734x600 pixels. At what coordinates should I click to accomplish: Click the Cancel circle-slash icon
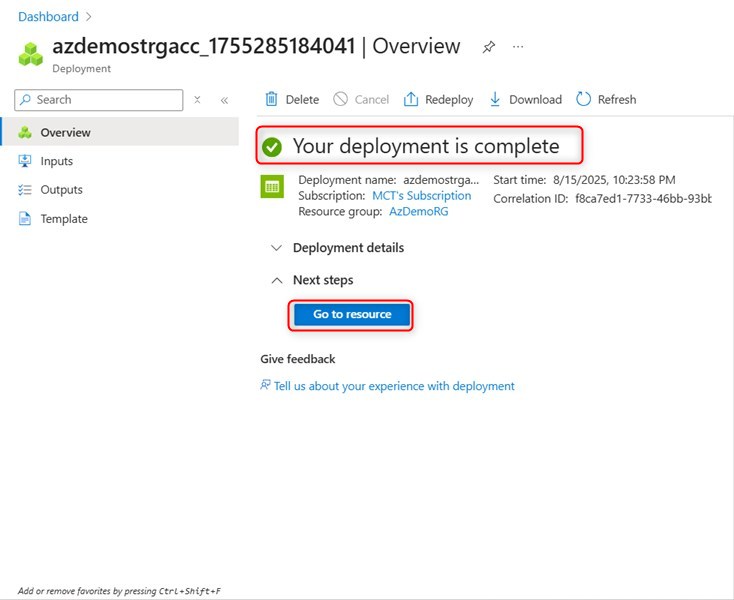340,99
